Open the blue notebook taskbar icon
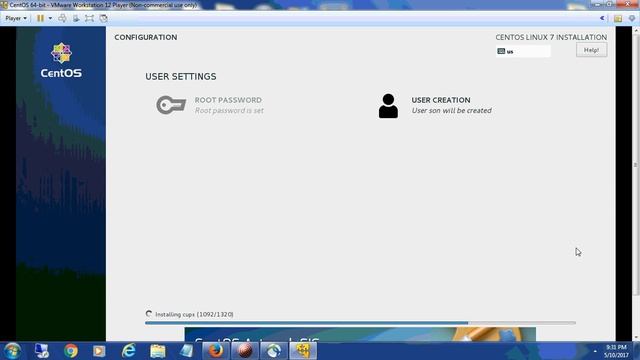 (187, 351)
